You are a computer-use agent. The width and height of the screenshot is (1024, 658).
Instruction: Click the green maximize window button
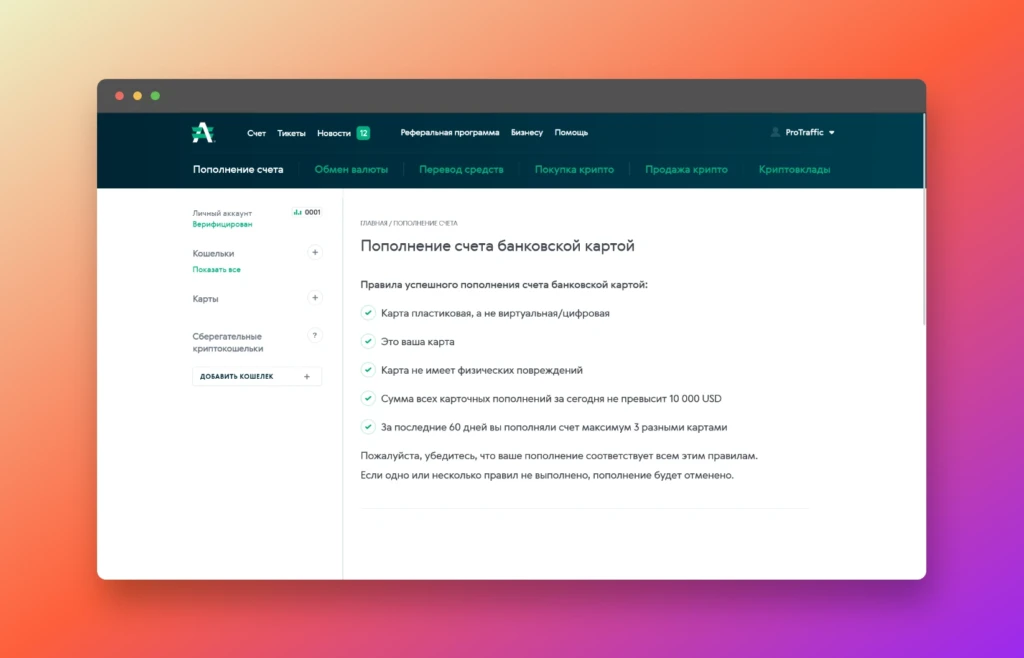(155, 96)
